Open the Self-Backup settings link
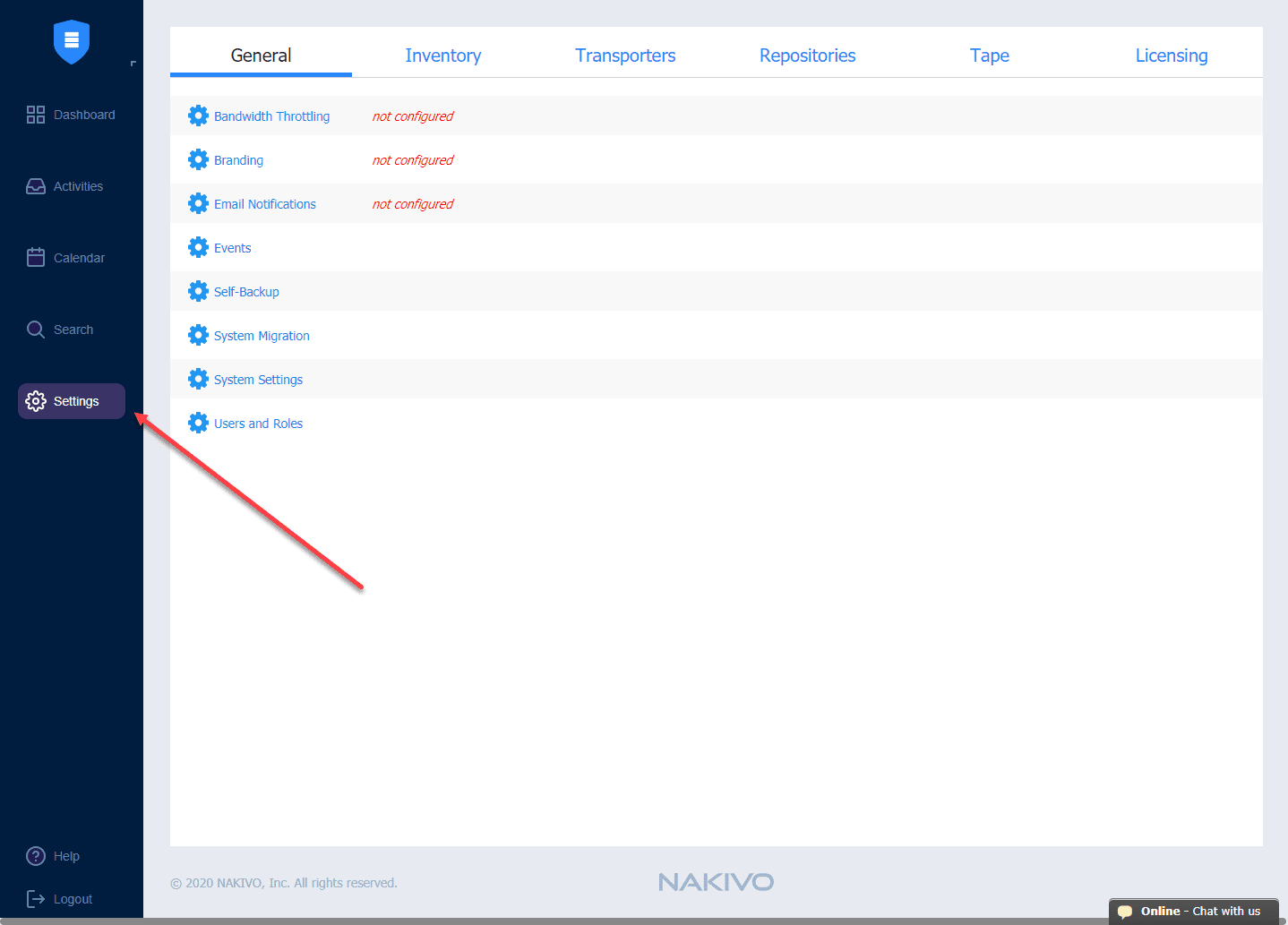The image size is (1288, 925). point(247,292)
